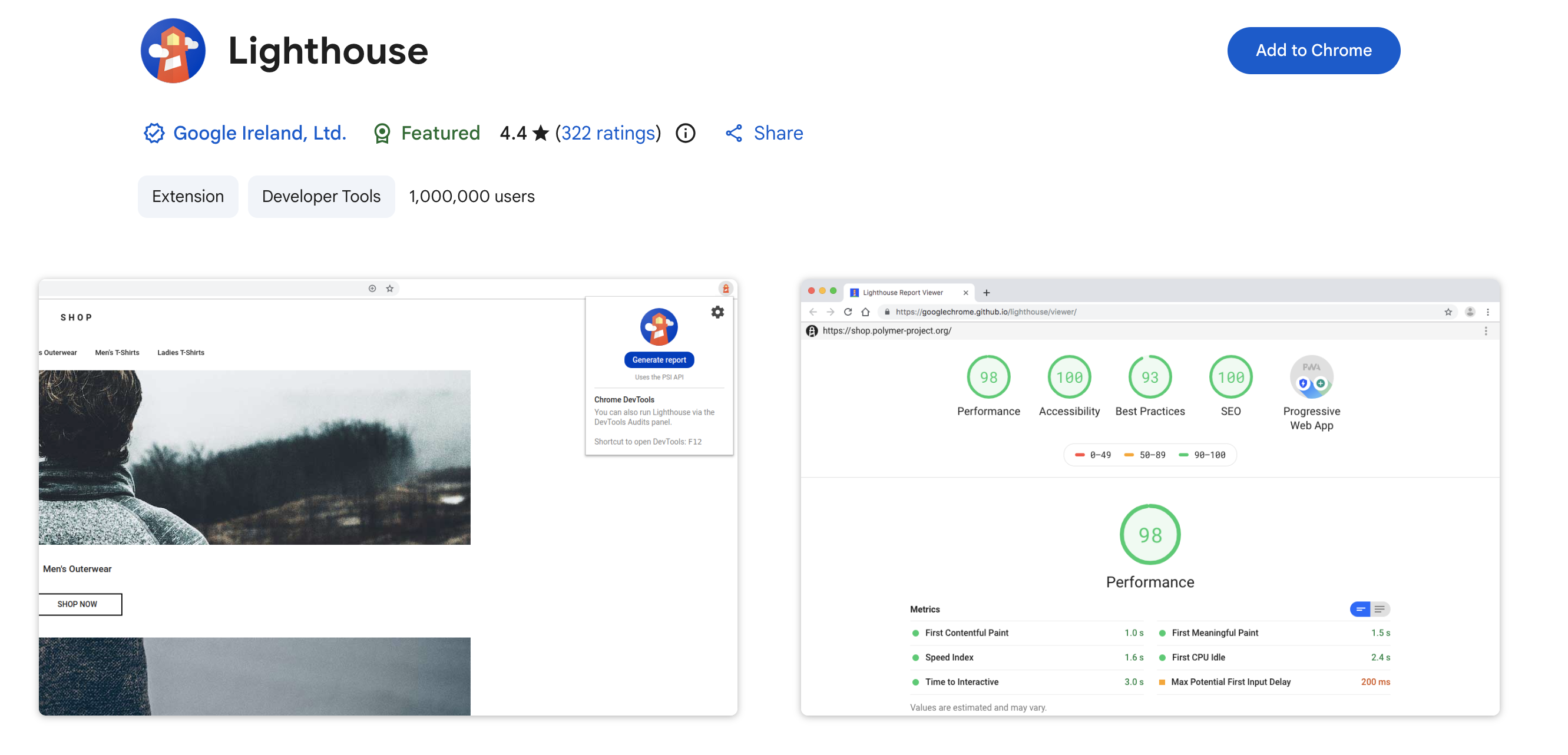This screenshot has width=1568, height=755.
Task: Open the Lighthouse popup settings gear
Action: [x=717, y=312]
